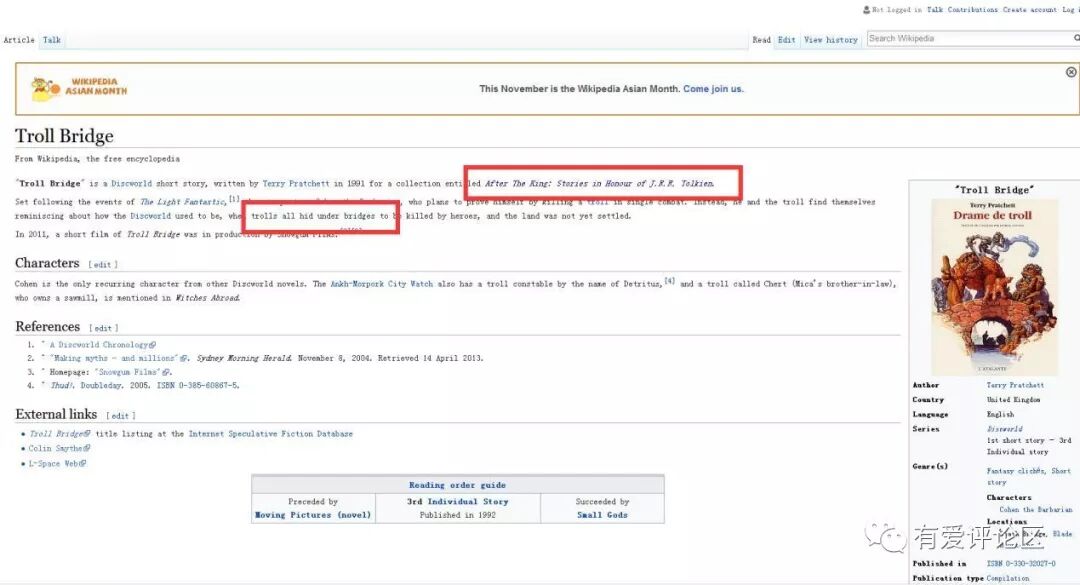This screenshot has width=1080, height=585.
Task: Focus the Search Wikipedia field
Action: [968, 39]
